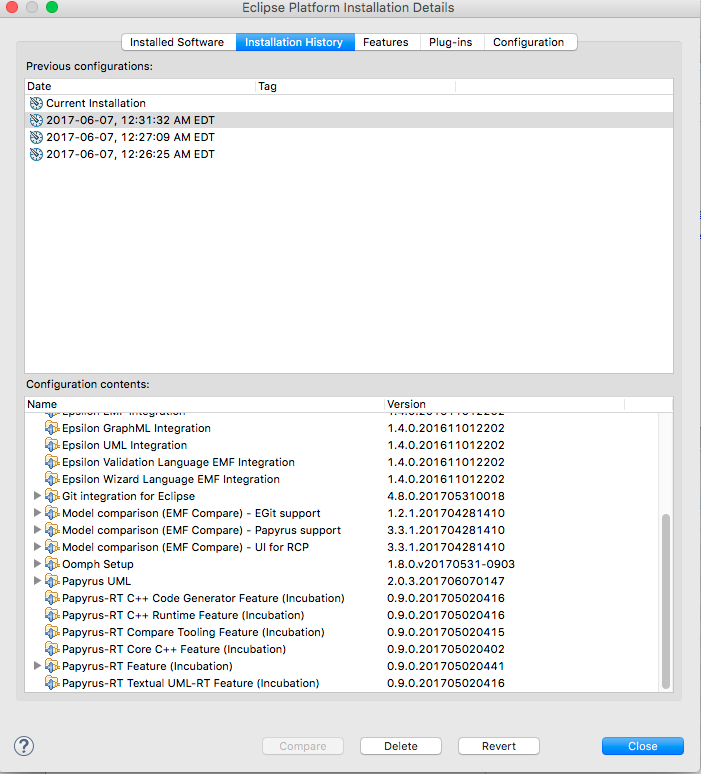
Task: Click the EMF Compare Papyrus support icon
Action: coord(52,530)
